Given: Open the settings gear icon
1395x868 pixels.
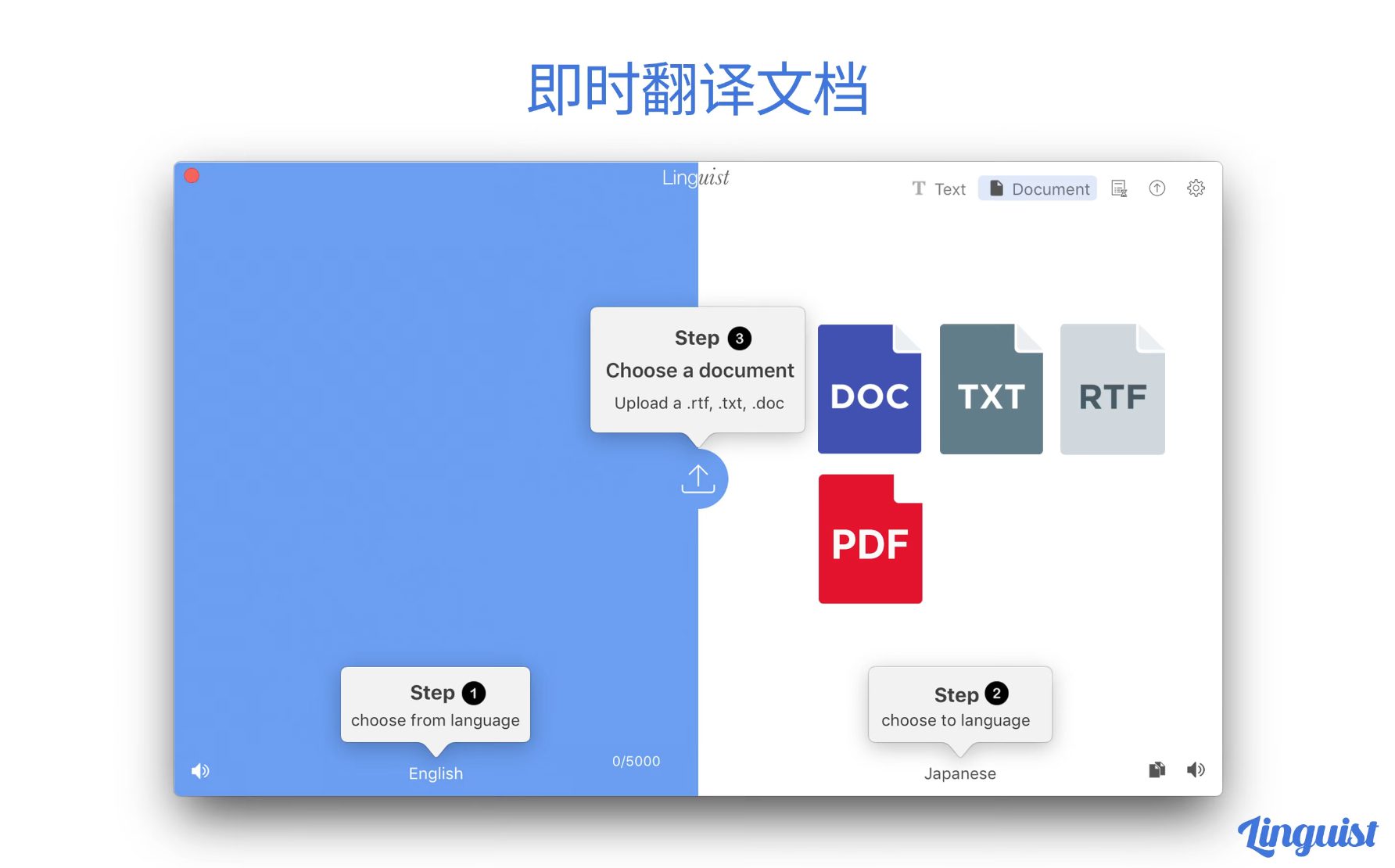Looking at the screenshot, I should (1195, 188).
